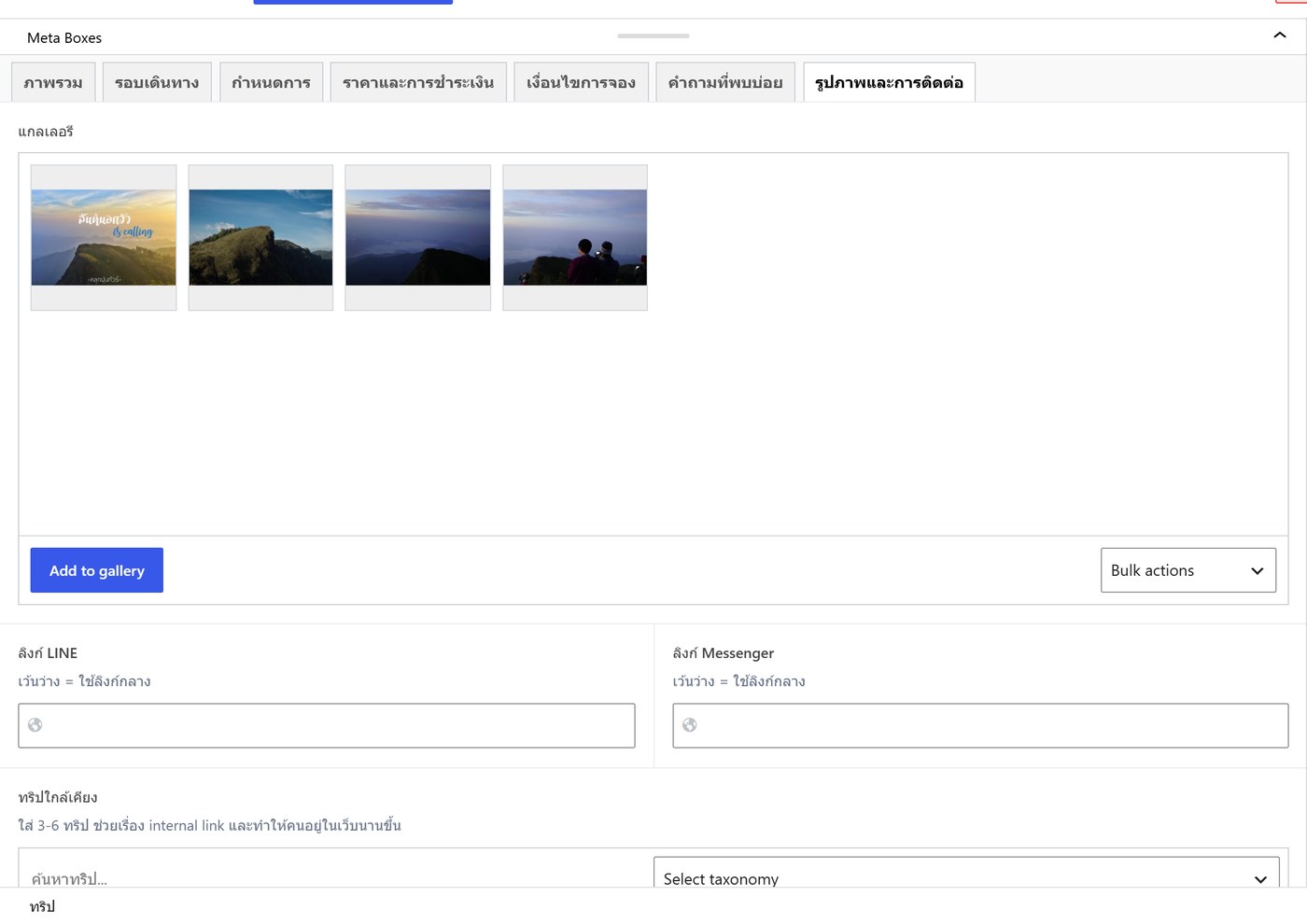This screenshot has height=924, width=1307.
Task: Collapse the Meta Boxes panel chevron
Action: [x=1279, y=35]
